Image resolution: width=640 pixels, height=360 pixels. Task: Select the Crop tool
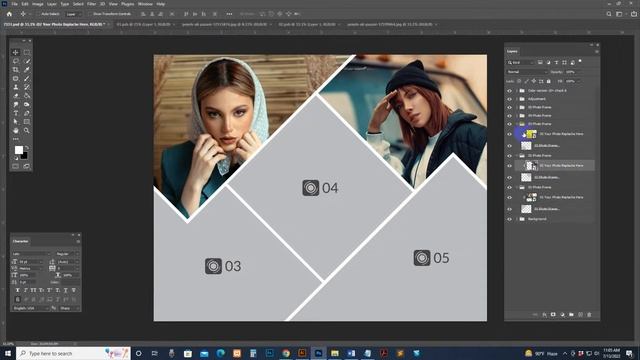click(x=16, y=70)
